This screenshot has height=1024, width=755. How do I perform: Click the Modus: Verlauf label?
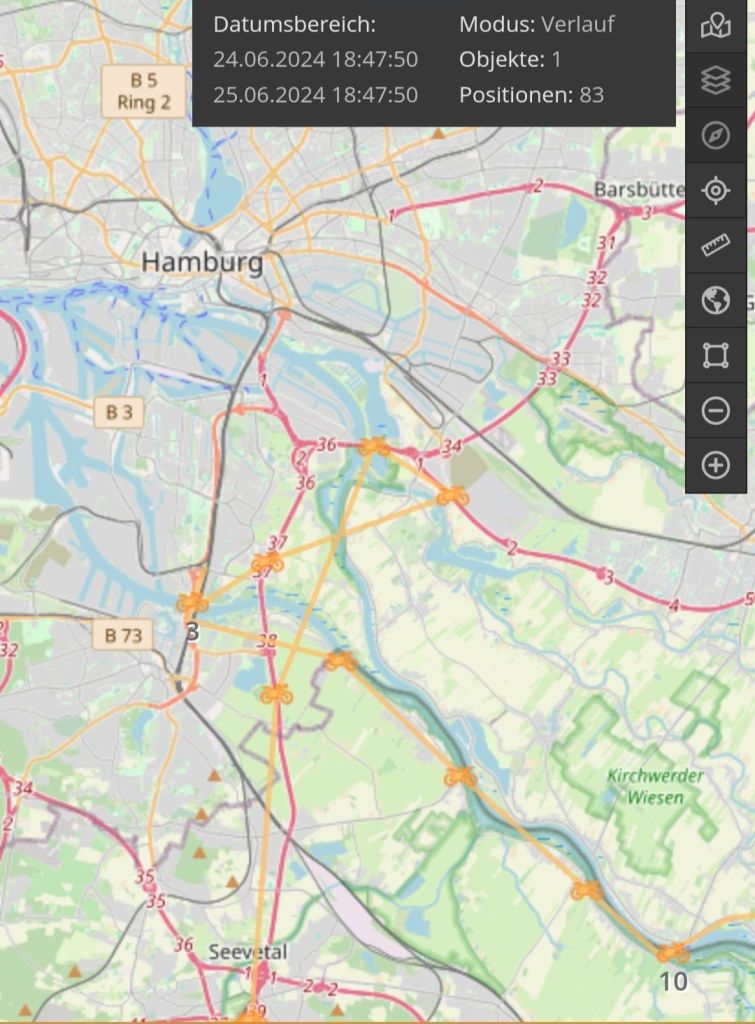[x=537, y=24]
